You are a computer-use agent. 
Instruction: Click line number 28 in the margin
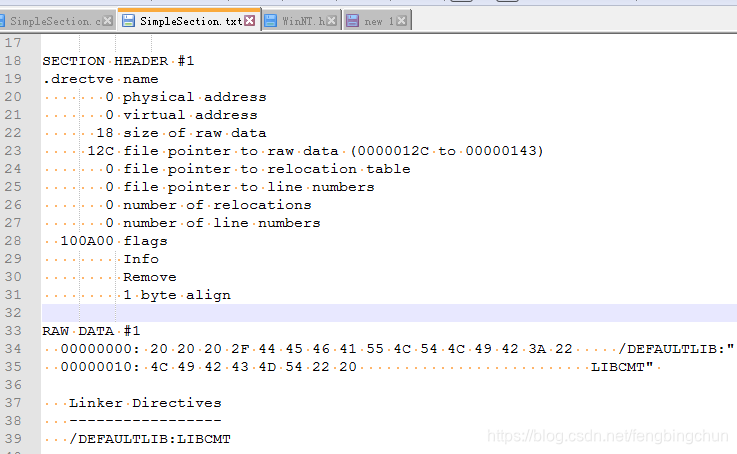tap(13, 241)
